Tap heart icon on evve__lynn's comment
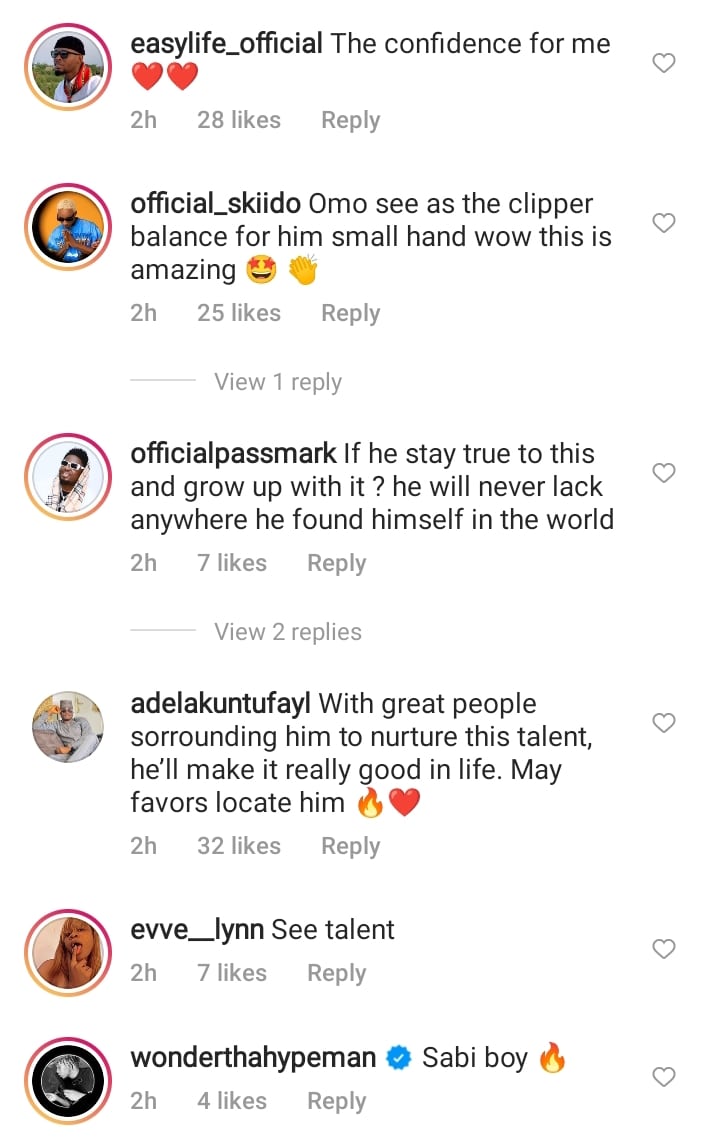The height and width of the screenshot is (1140, 720). pyautogui.click(x=664, y=949)
